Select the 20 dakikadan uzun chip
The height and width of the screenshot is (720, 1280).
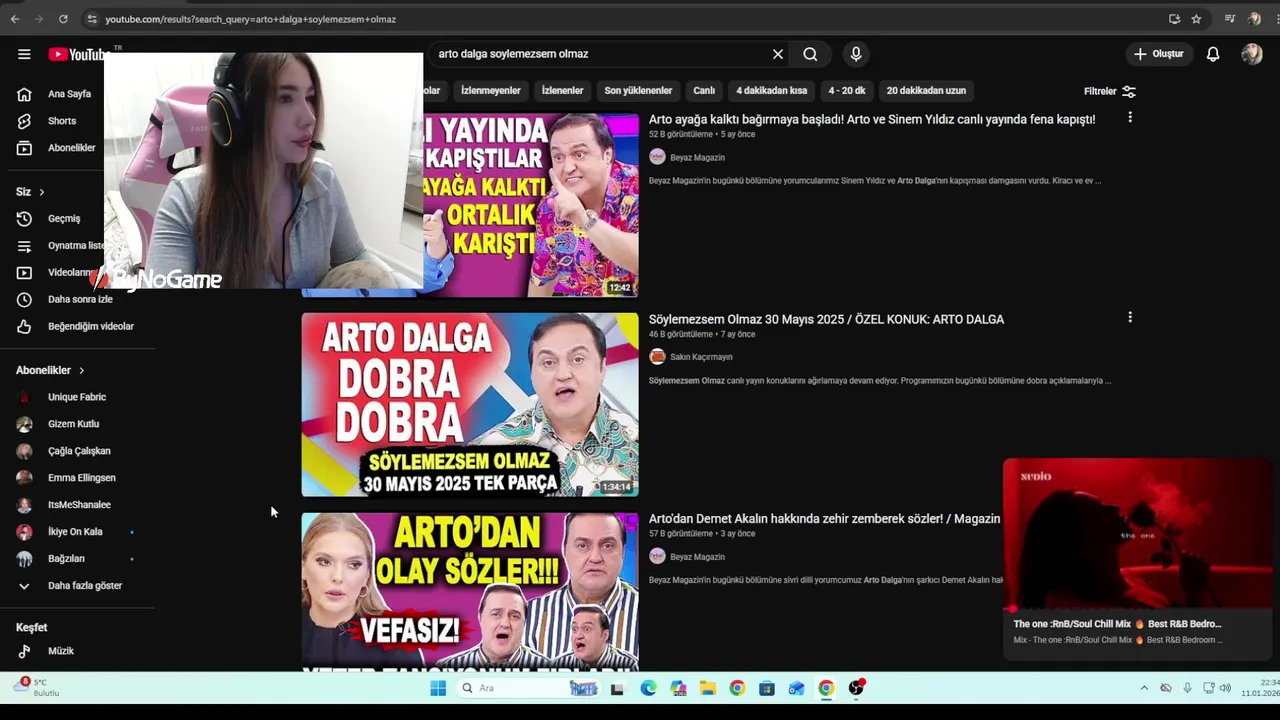coord(926,90)
